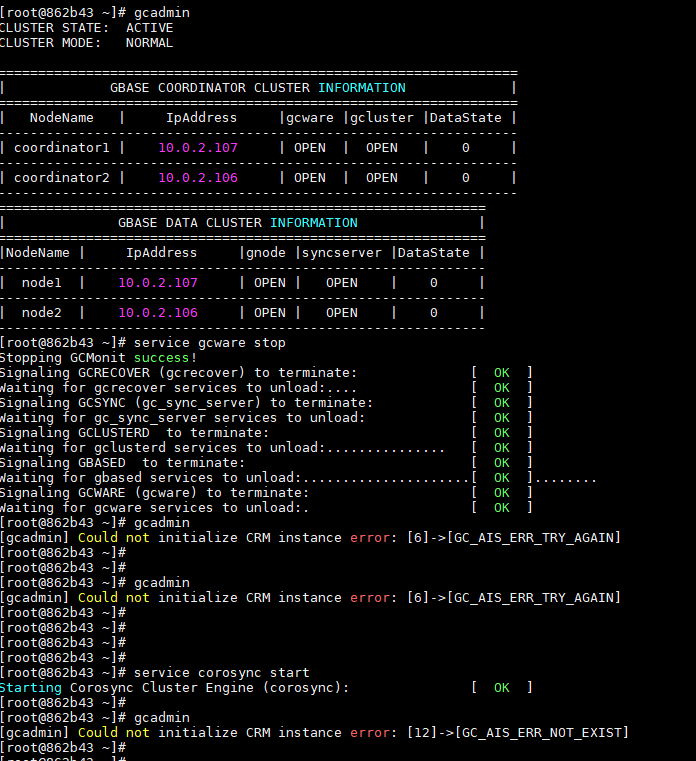Click the gcware column header

pos(310,118)
